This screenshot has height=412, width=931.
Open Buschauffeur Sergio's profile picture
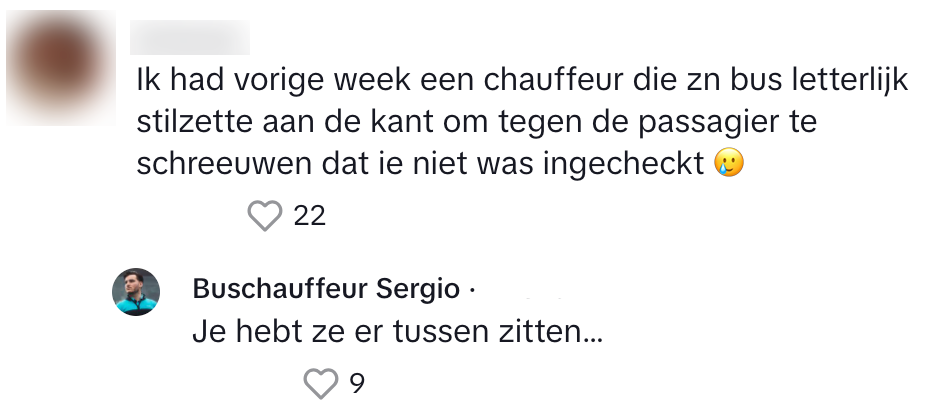click(136, 292)
